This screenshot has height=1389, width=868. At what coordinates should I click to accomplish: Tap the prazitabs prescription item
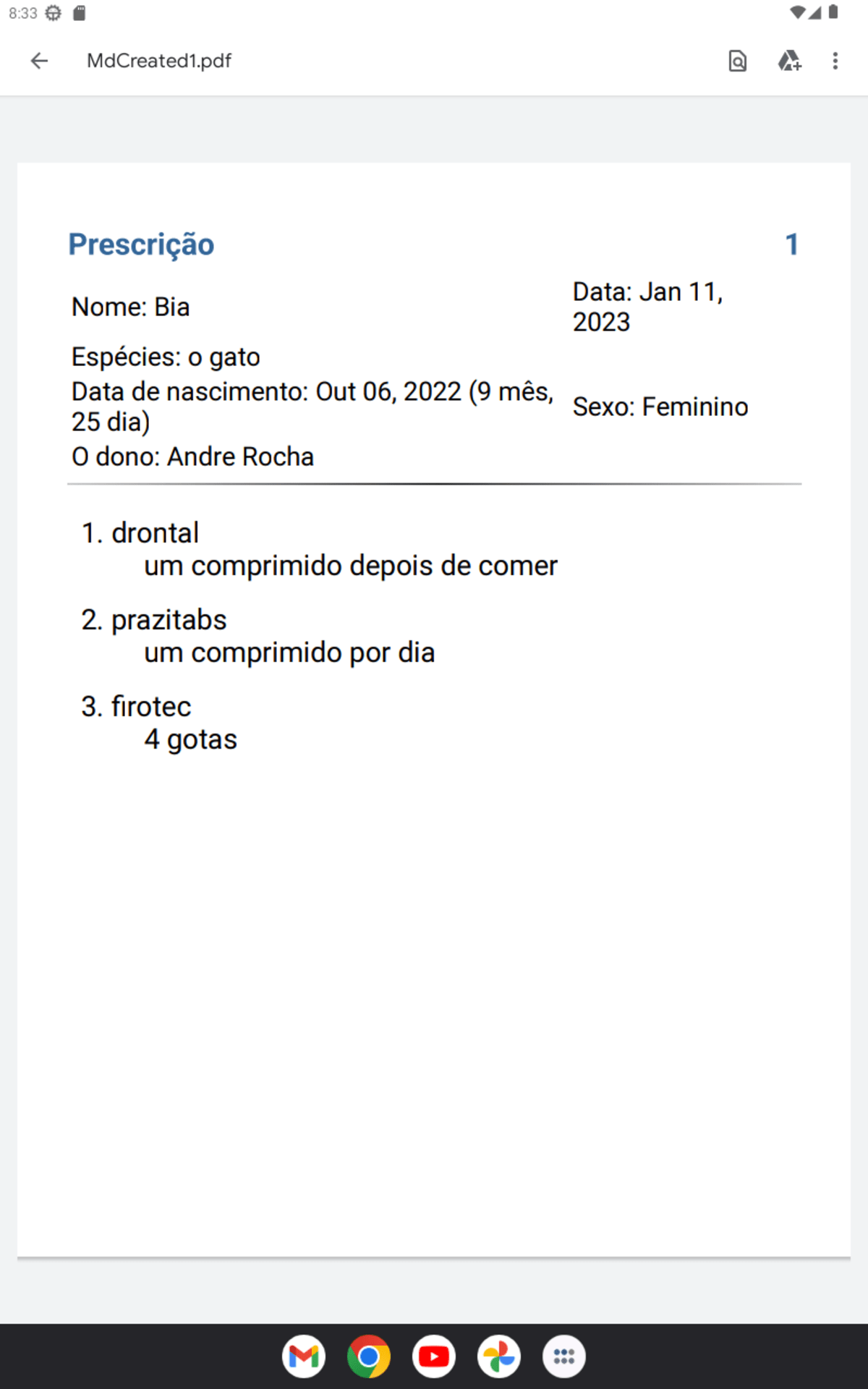coord(168,620)
